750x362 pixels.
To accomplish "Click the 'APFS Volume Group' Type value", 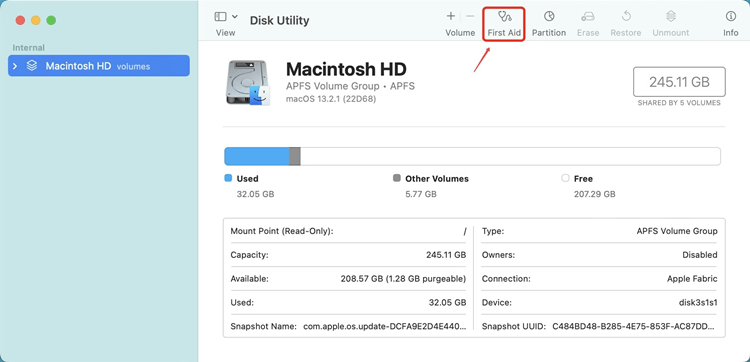I will [x=677, y=231].
